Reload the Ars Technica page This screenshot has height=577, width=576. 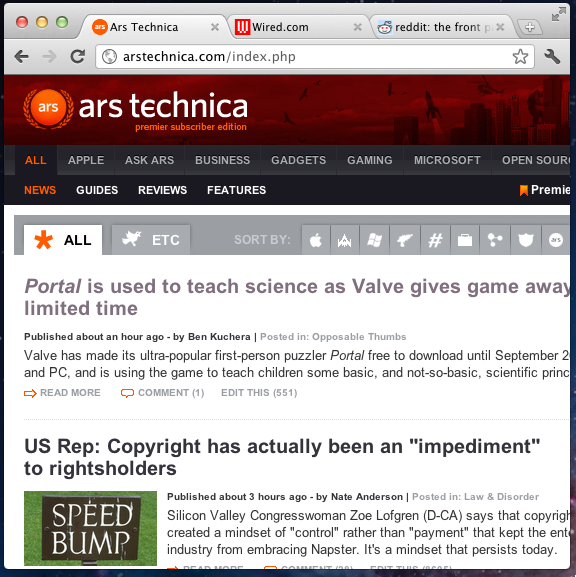[78, 56]
